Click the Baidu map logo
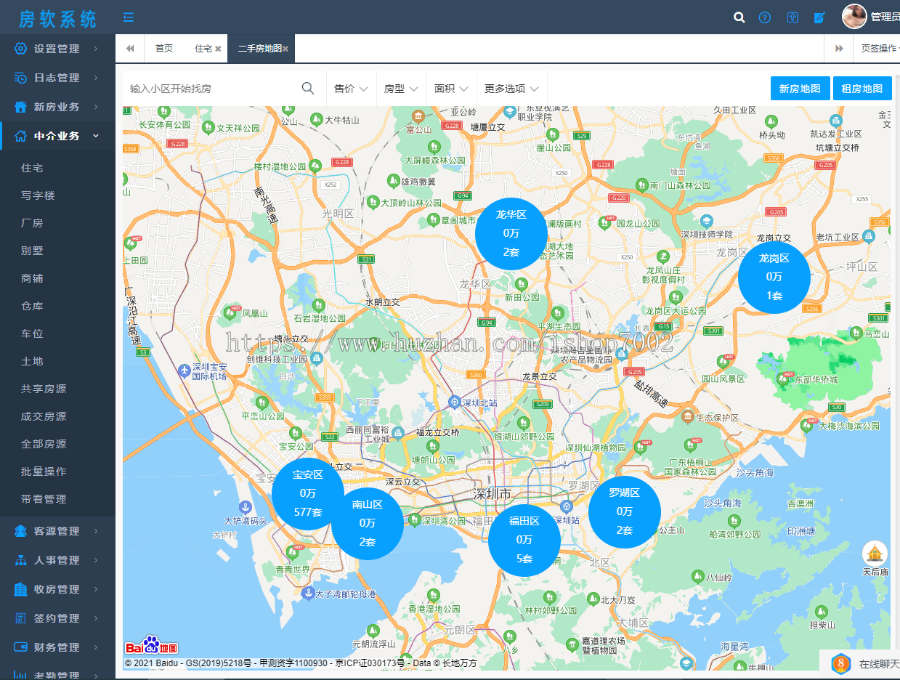Screen dimensions: 900x680 click(x=152, y=646)
